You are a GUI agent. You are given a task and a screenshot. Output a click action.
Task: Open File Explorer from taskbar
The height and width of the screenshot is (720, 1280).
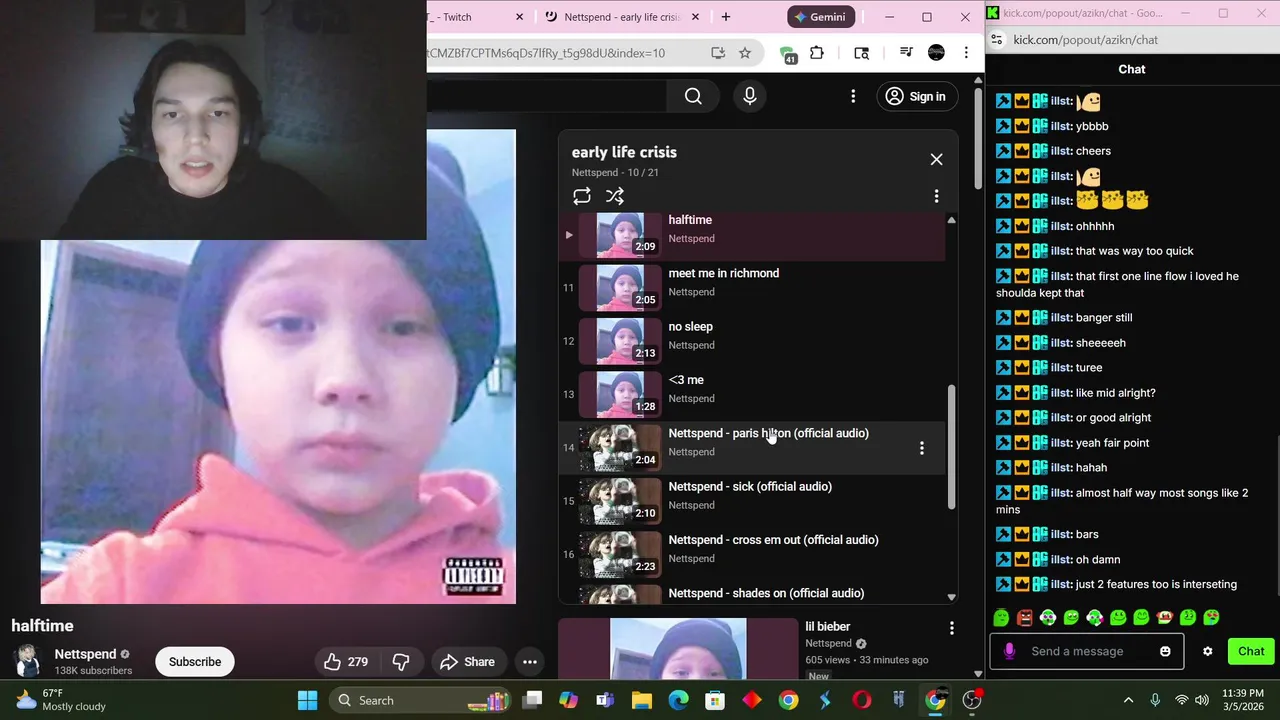pos(641,700)
